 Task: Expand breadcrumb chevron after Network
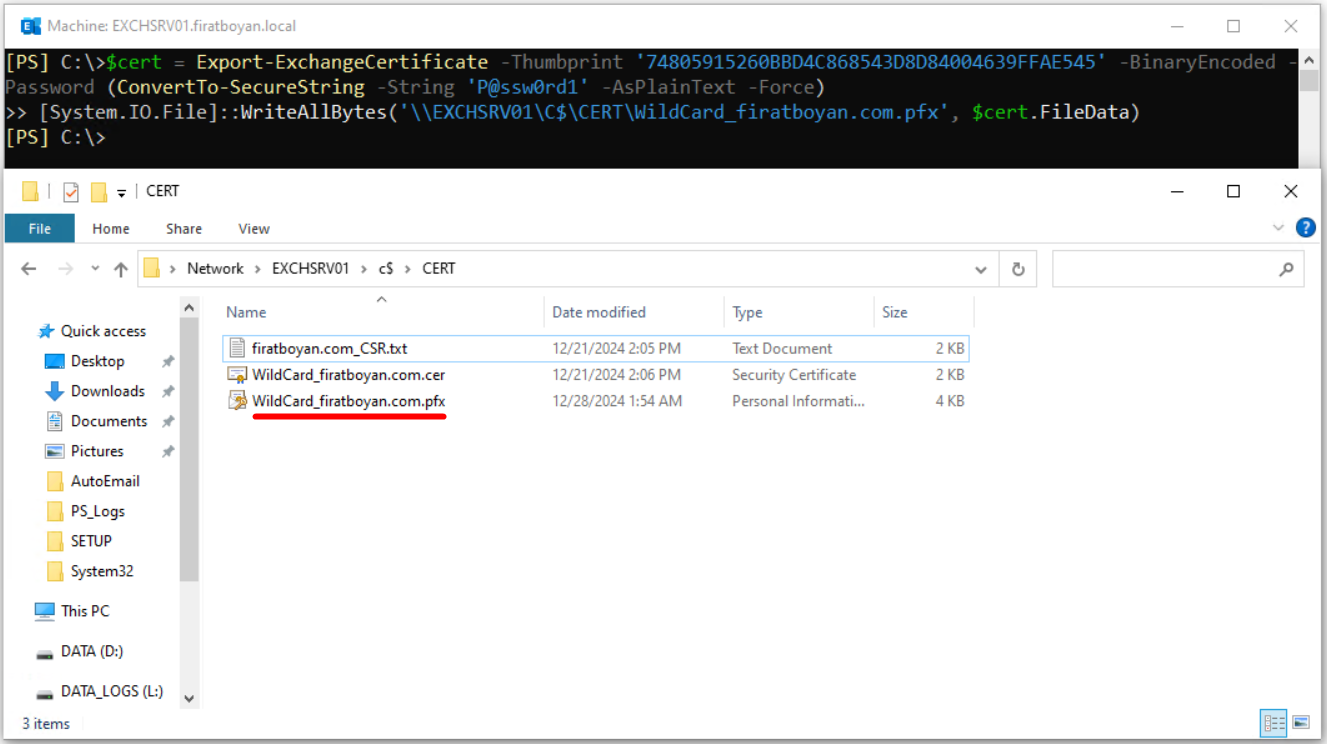coord(258,269)
